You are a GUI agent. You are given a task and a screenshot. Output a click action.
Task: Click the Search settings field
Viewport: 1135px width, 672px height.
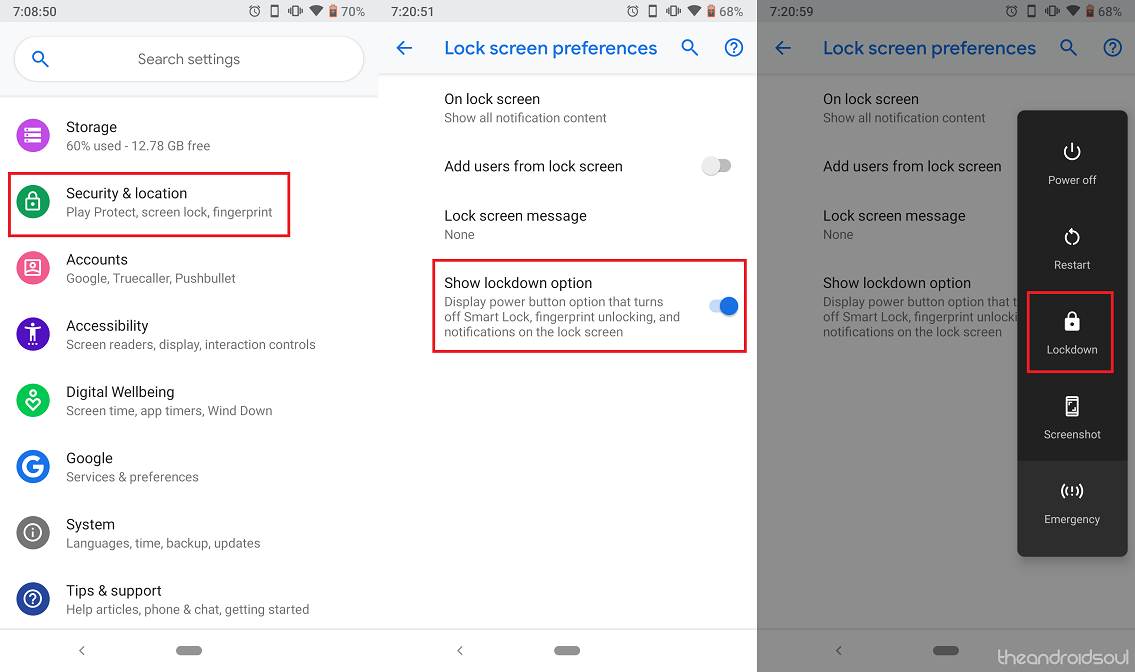[189, 59]
